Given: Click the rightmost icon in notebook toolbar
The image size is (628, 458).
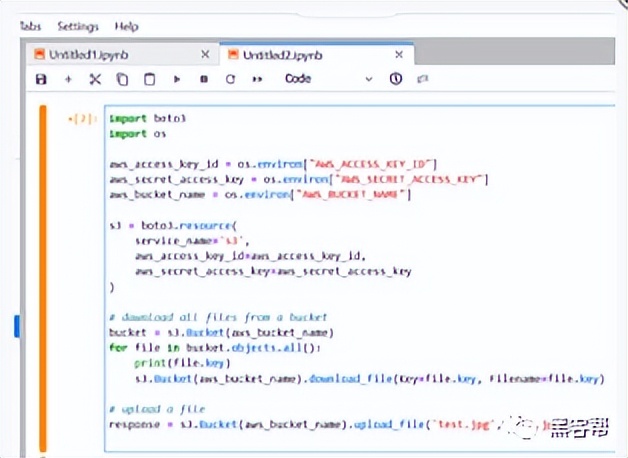Looking at the screenshot, I should (x=422, y=79).
